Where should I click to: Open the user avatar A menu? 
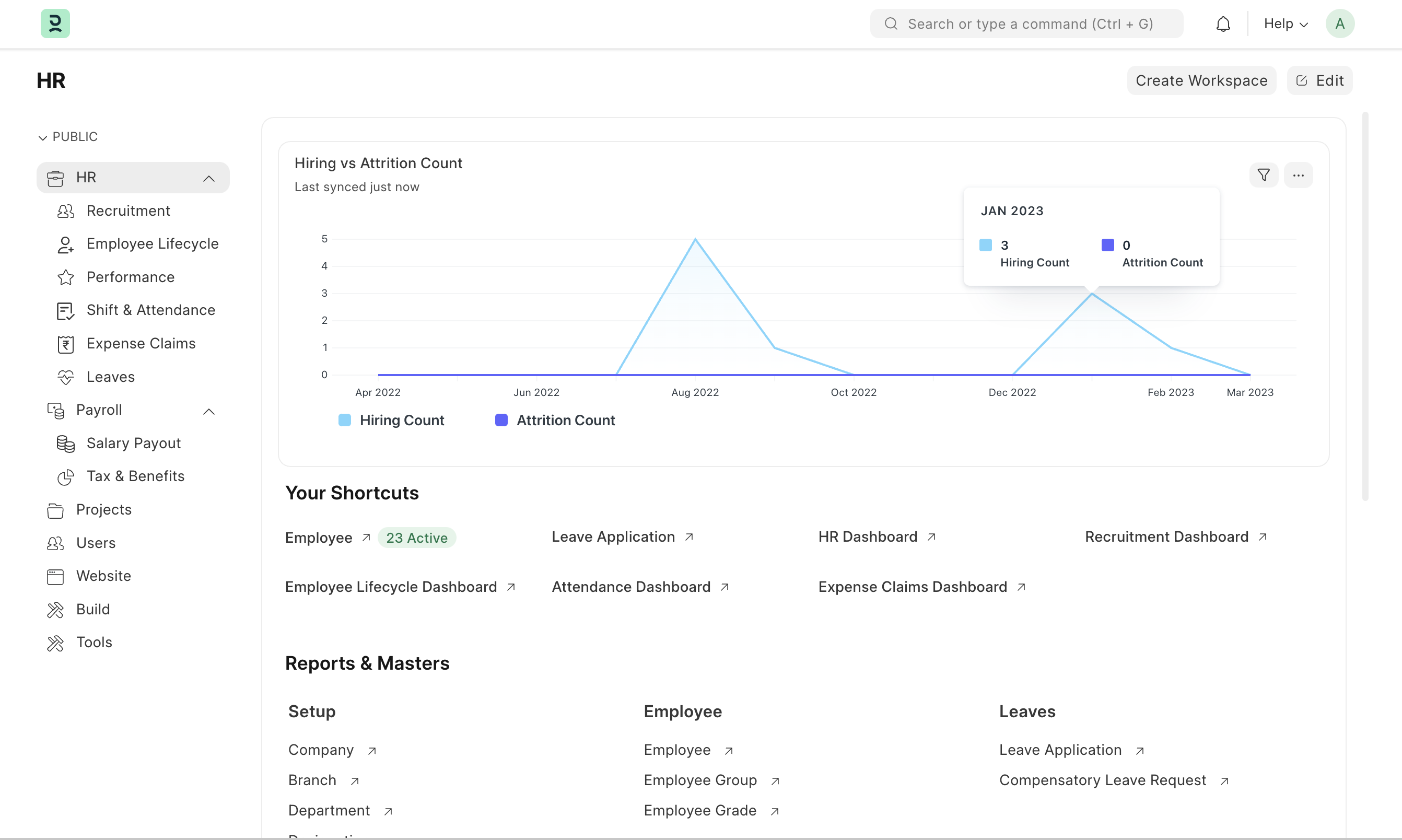[x=1339, y=23]
